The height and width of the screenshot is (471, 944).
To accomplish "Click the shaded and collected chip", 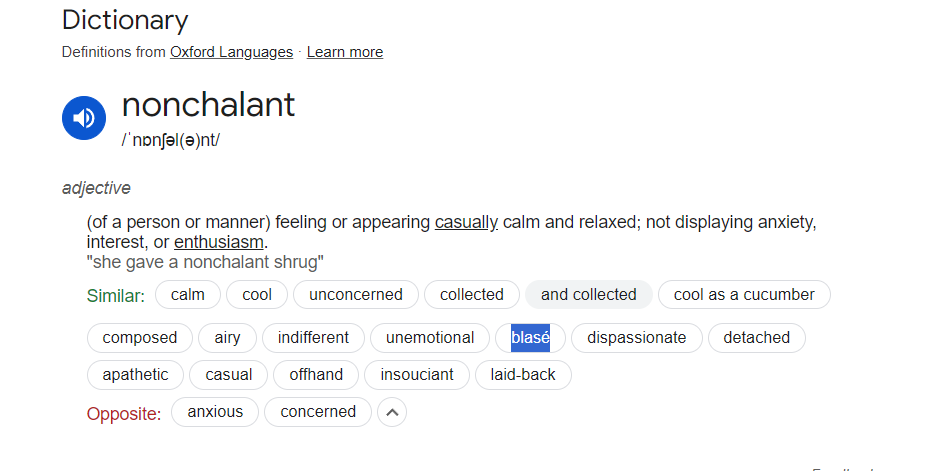I will click(x=589, y=295).
